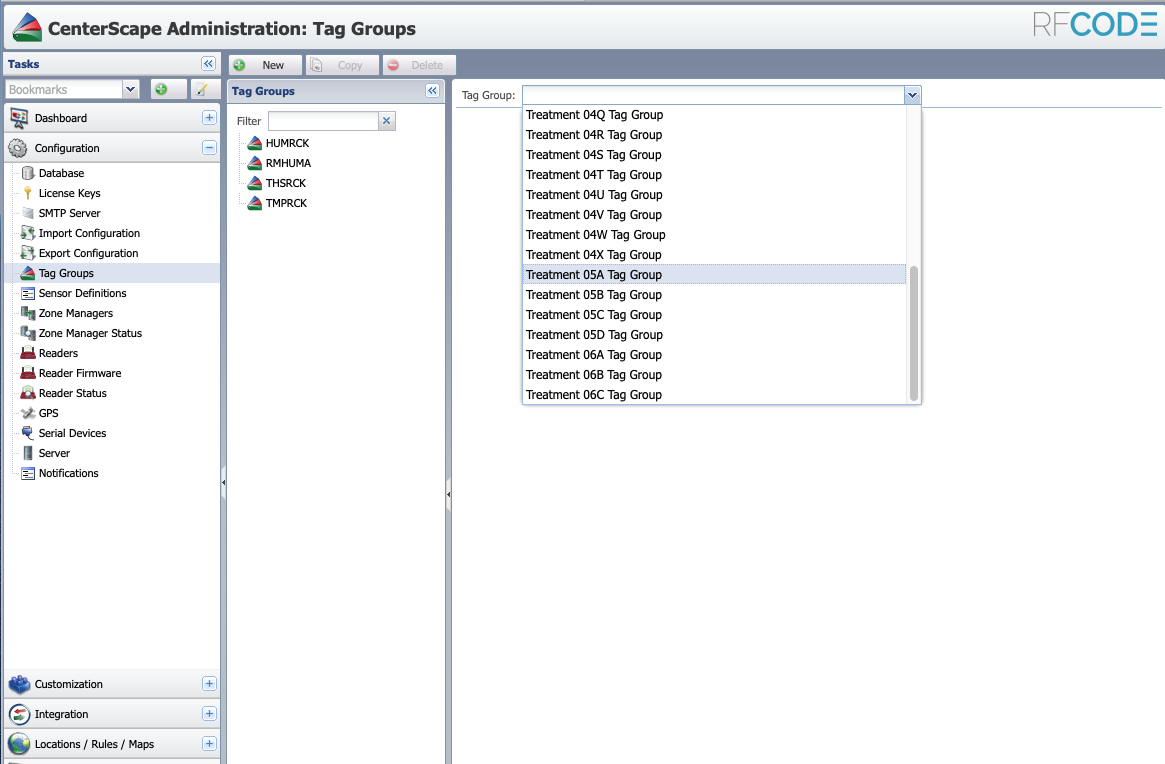Click the Copy toolbar button
This screenshot has width=1165, height=764.
point(343,65)
